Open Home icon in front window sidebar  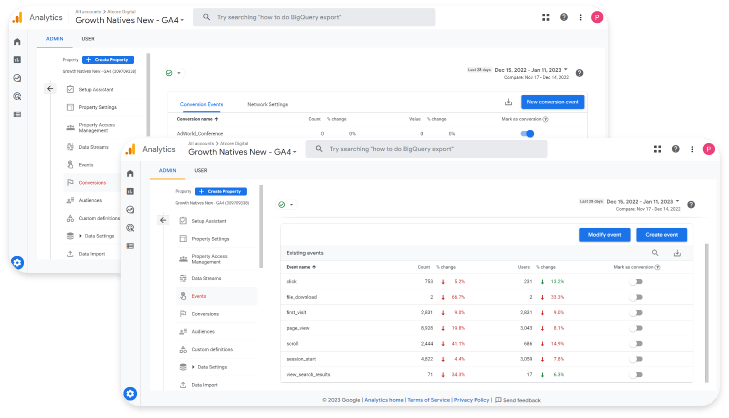130,173
